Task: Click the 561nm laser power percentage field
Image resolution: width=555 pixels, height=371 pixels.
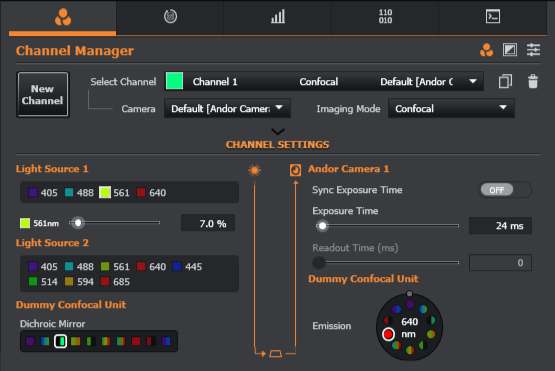Action: tap(208, 223)
